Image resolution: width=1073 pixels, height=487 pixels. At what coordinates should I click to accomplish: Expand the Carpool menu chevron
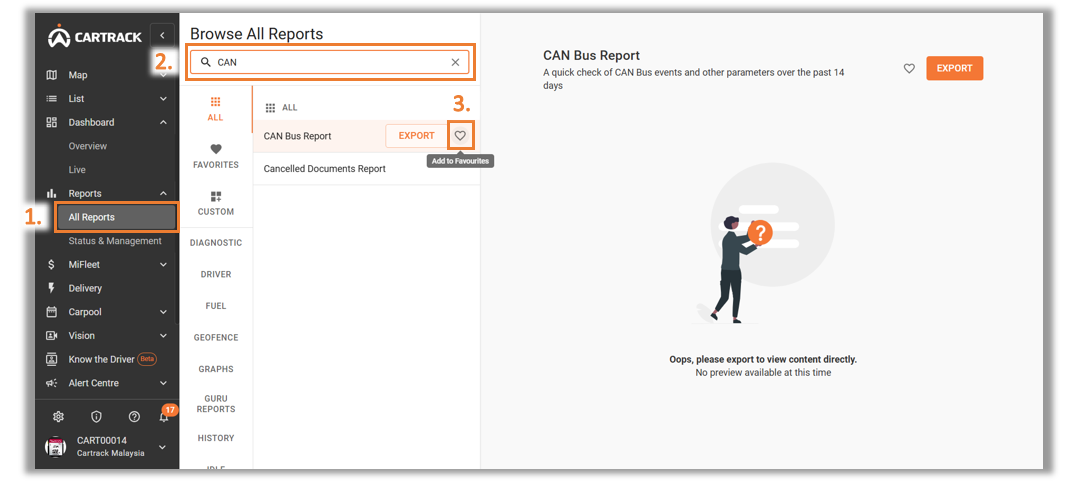(x=163, y=312)
